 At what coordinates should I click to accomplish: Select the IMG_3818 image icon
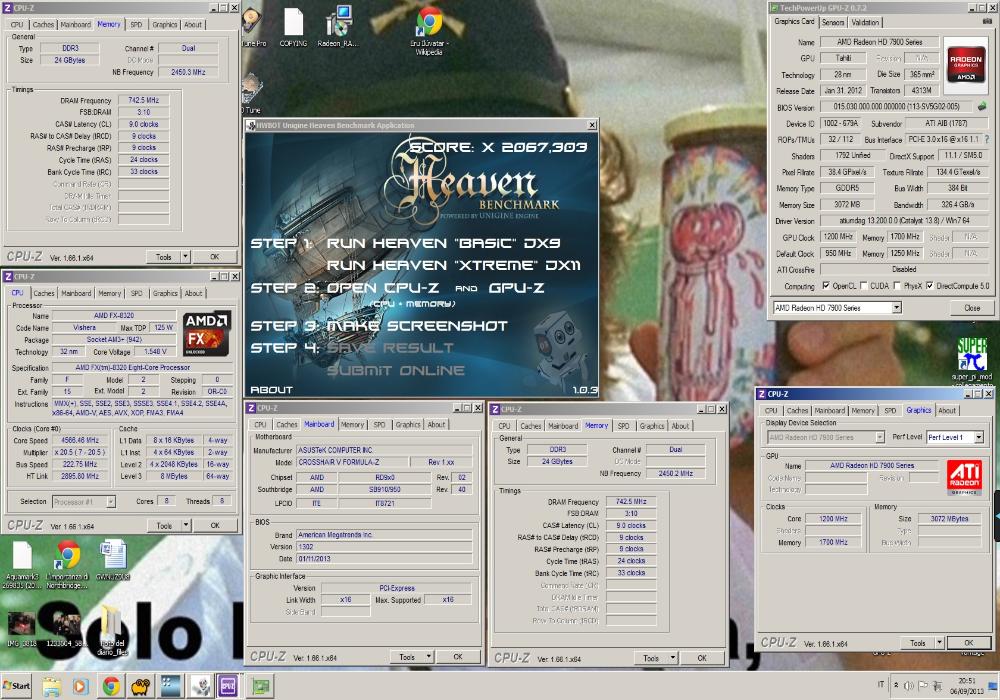click(x=21, y=630)
